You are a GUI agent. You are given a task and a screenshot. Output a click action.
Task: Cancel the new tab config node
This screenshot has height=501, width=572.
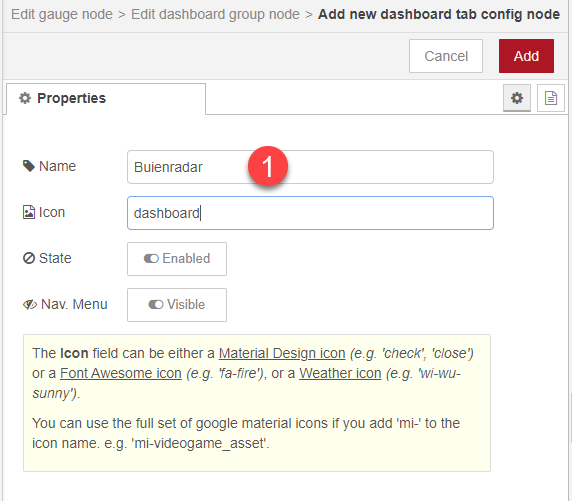[x=446, y=56]
